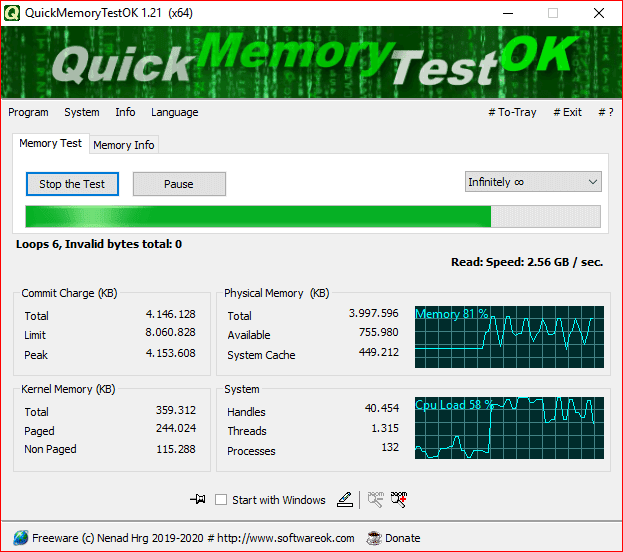Click the 'Commit Charge (KB)' group label
The width and height of the screenshot is (623, 552).
click(x=69, y=293)
